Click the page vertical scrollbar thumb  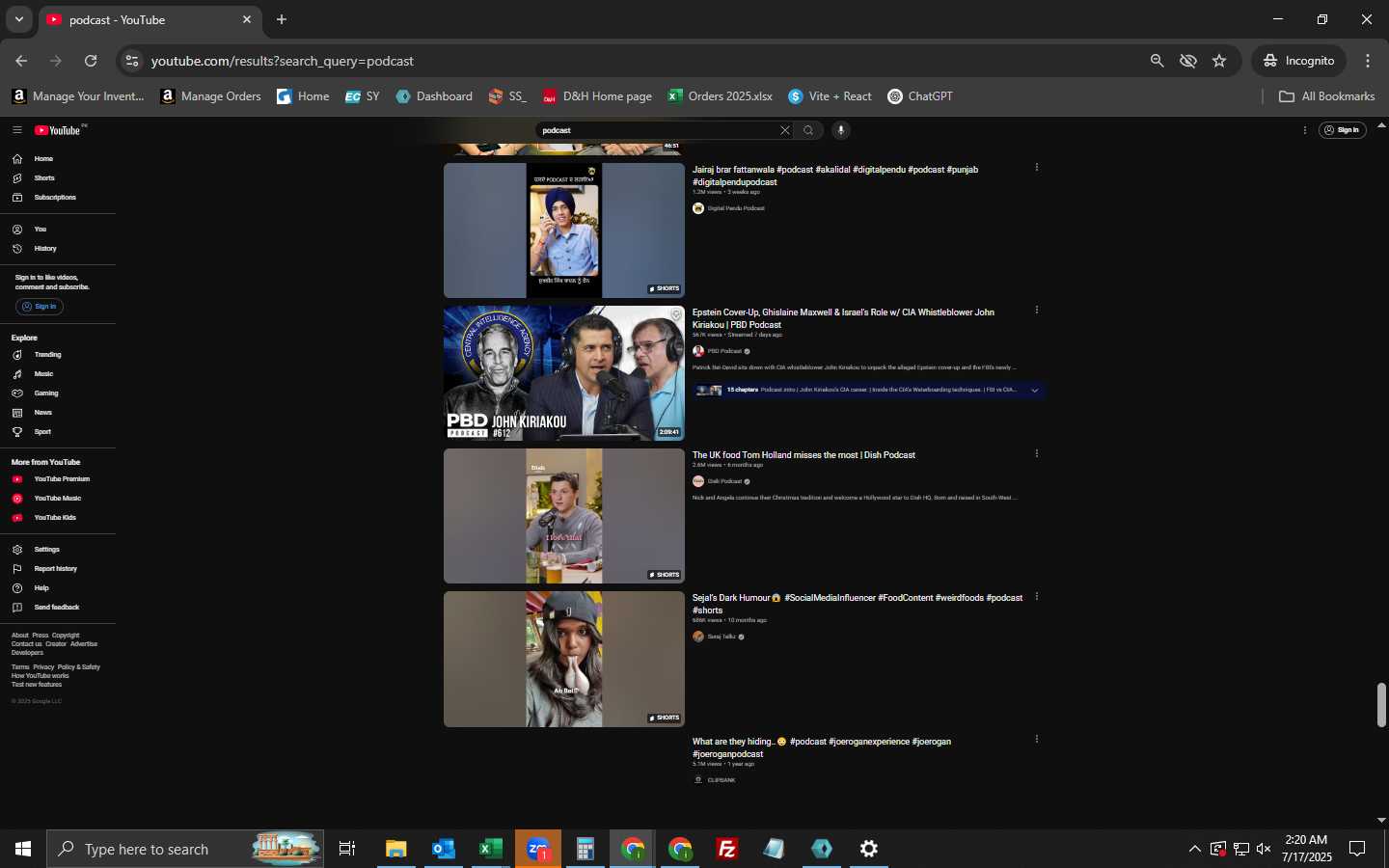pos(1381,705)
